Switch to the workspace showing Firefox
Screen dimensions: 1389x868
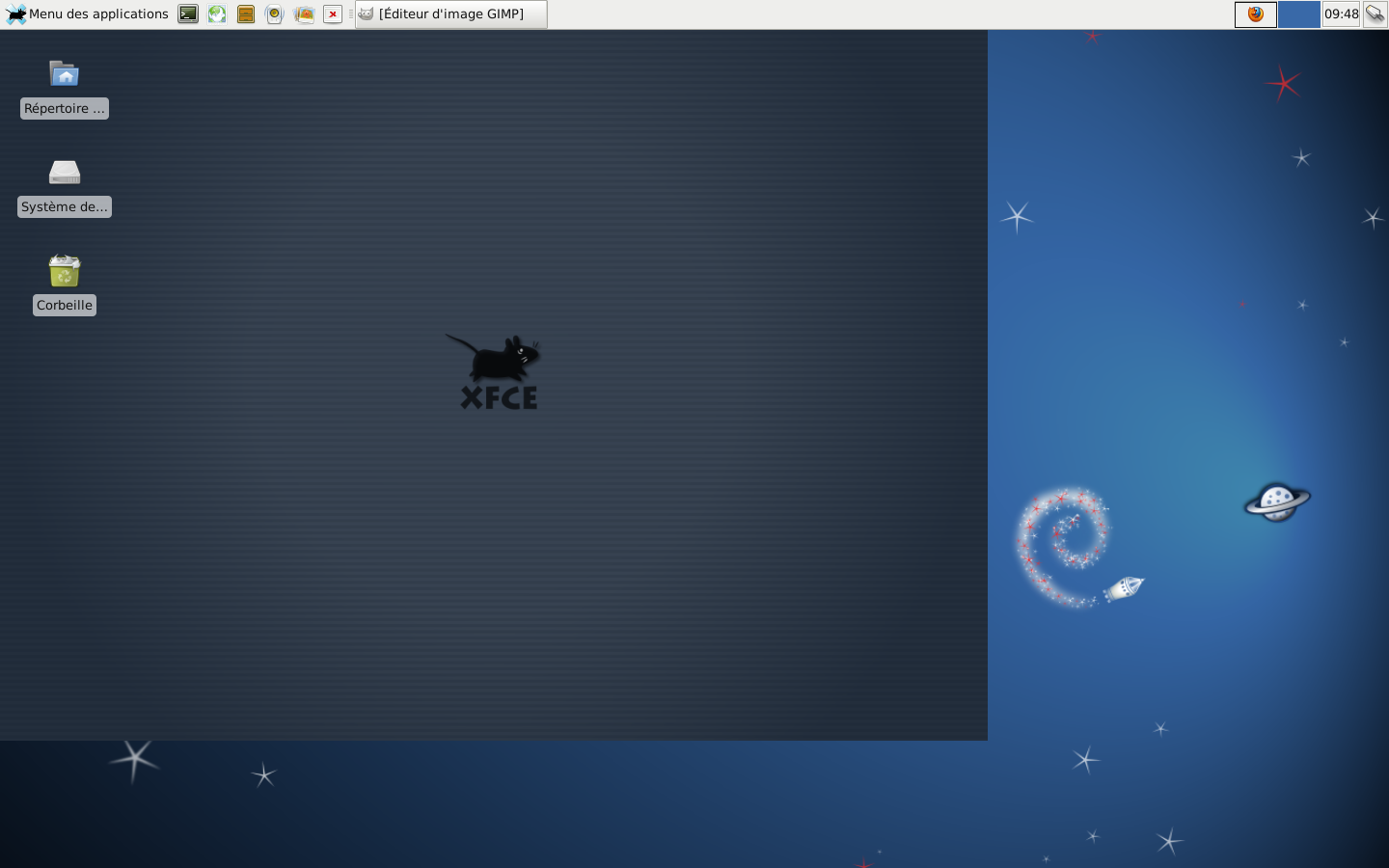point(1256,14)
